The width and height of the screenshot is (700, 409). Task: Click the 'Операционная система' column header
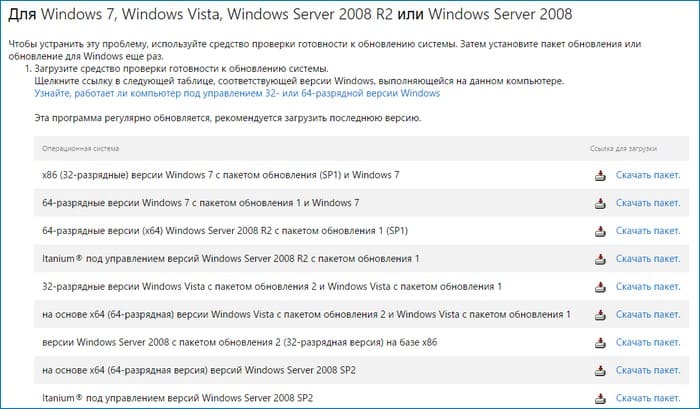click(x=80, y=148)
